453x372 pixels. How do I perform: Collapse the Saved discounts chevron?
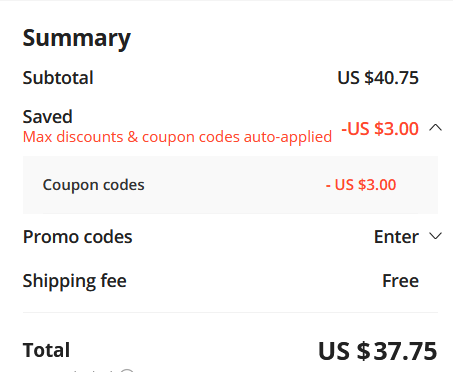pos(435,128)
